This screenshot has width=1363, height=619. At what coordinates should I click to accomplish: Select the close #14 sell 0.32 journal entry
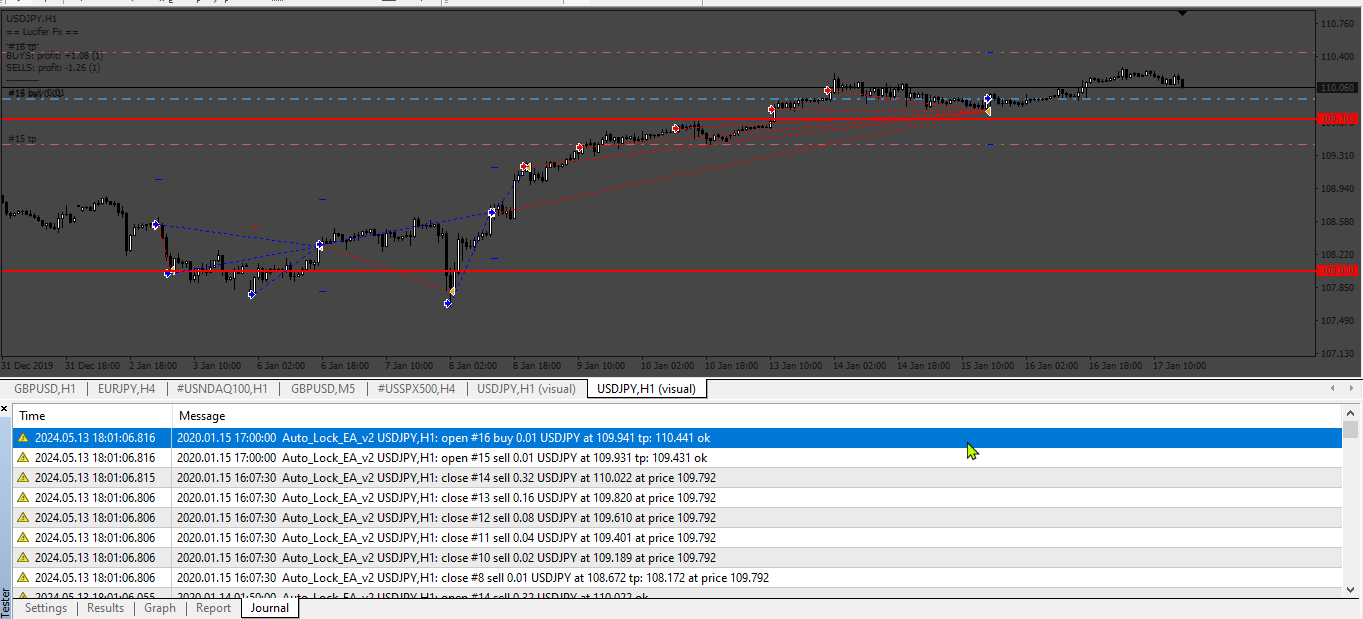coord(677,478)
